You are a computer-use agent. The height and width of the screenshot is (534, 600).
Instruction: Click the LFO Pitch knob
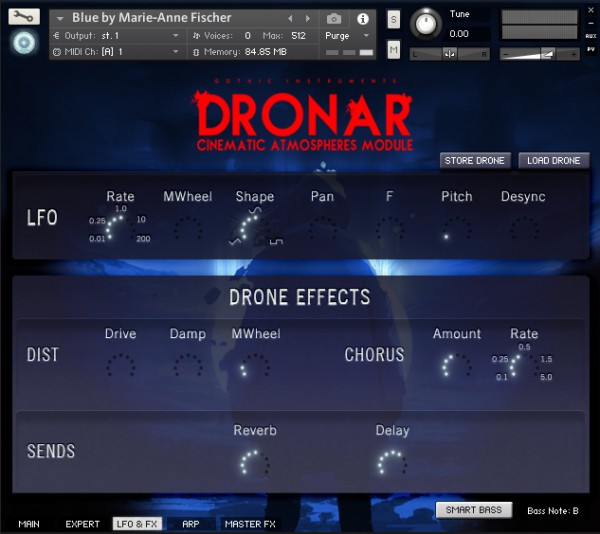tap(457, 230)
